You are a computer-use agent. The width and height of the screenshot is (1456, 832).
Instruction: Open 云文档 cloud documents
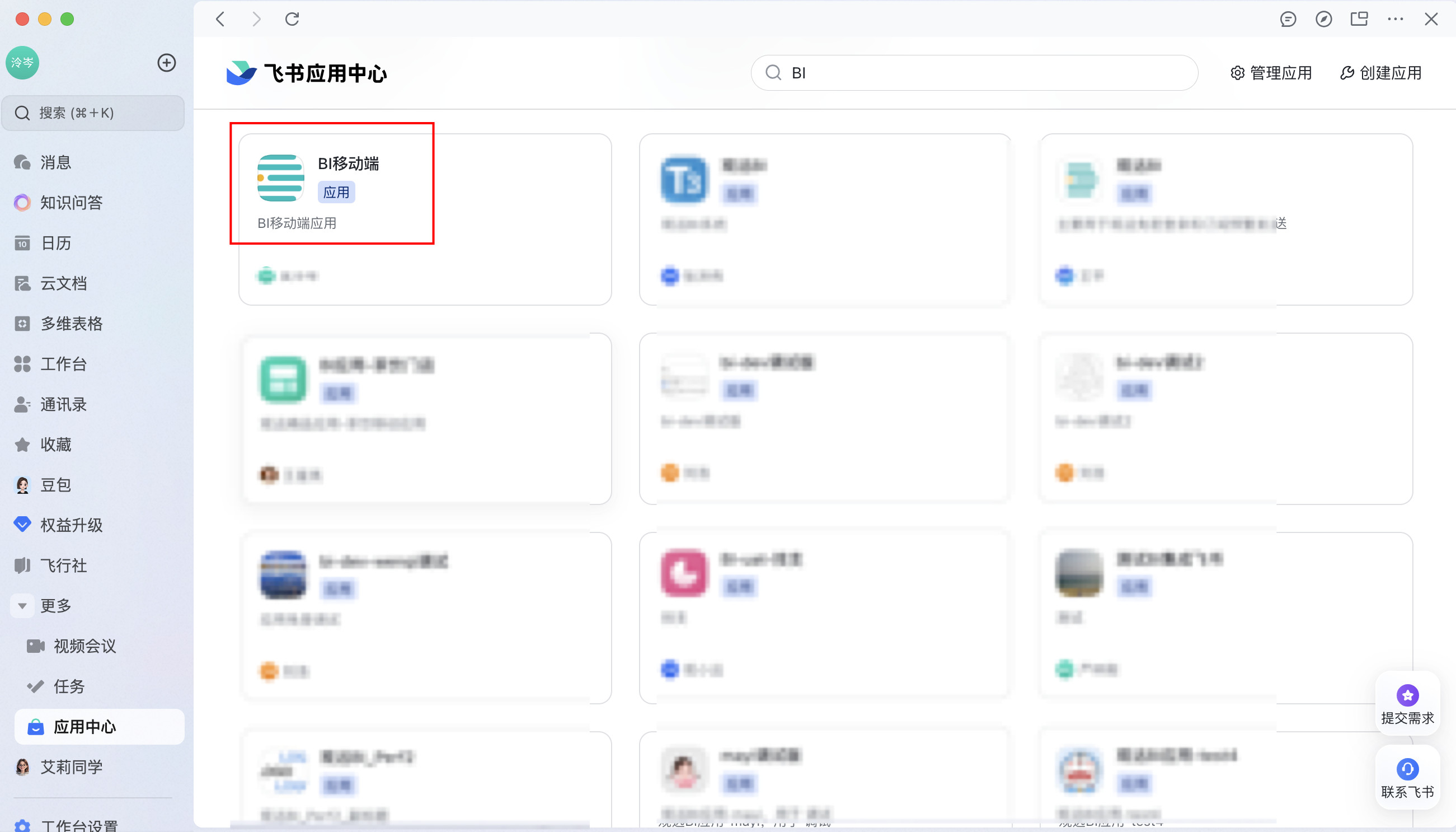pos(63,283)
